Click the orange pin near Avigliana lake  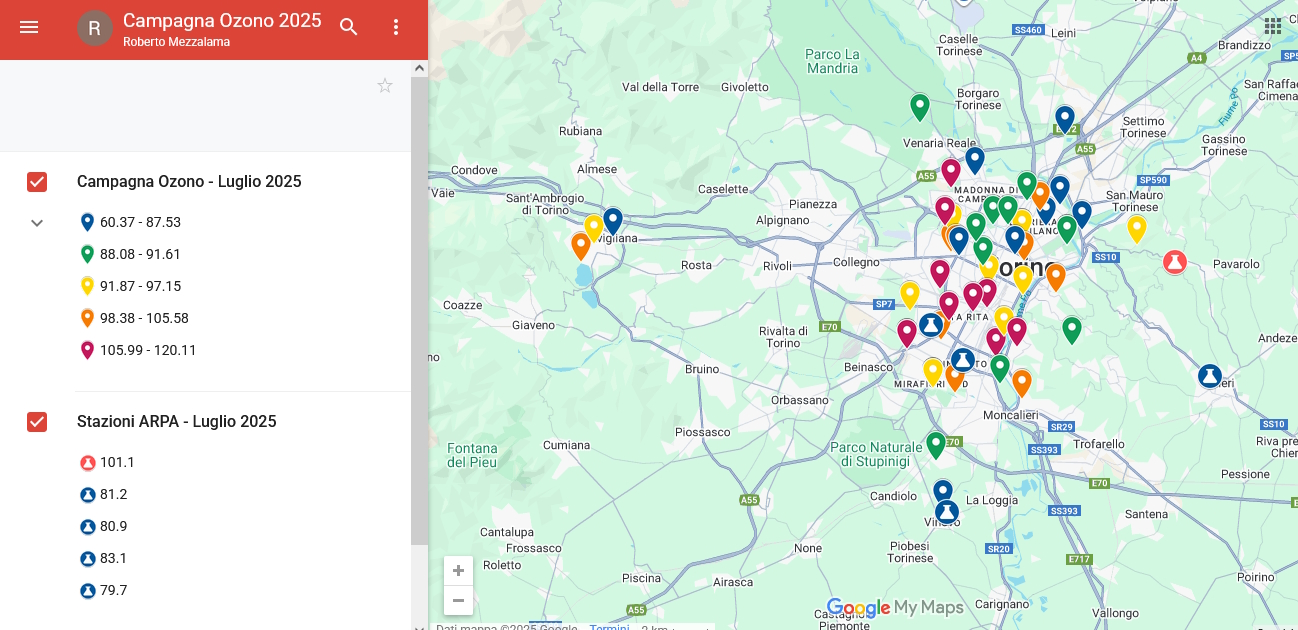[x=580, y=245]
